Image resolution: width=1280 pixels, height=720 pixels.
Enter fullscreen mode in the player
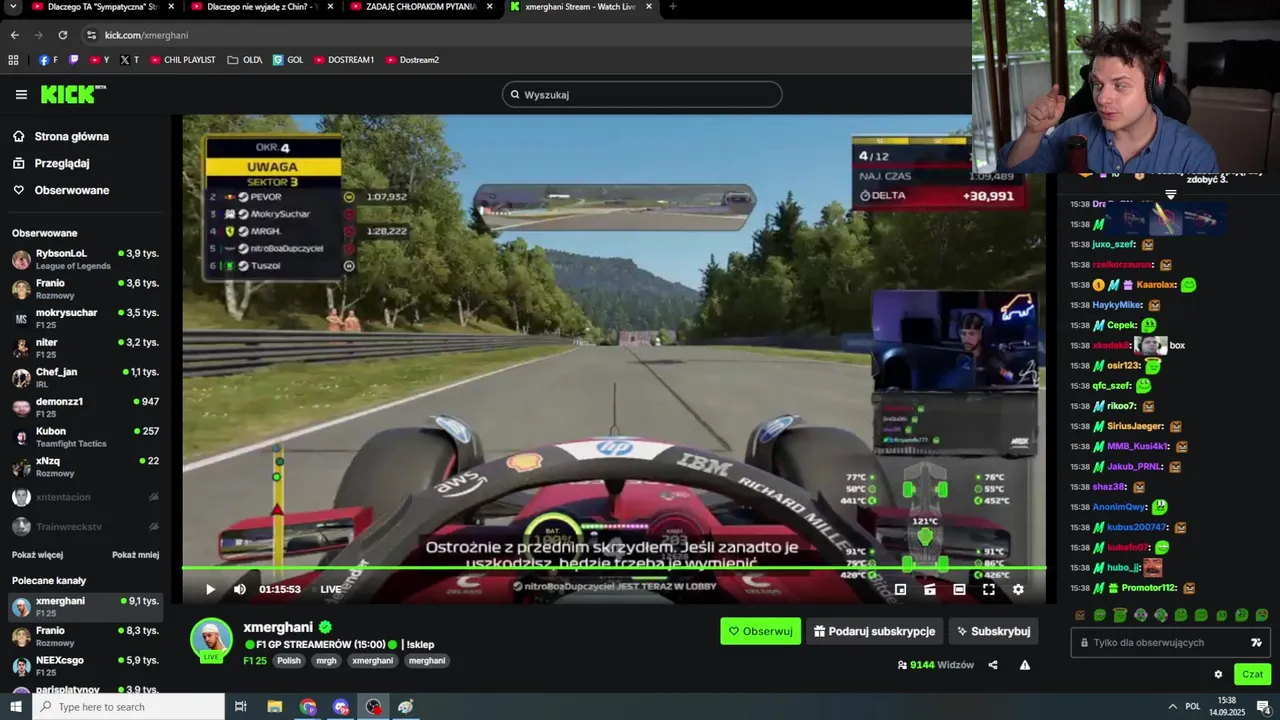pyautogui.click(x=988, y=589)
